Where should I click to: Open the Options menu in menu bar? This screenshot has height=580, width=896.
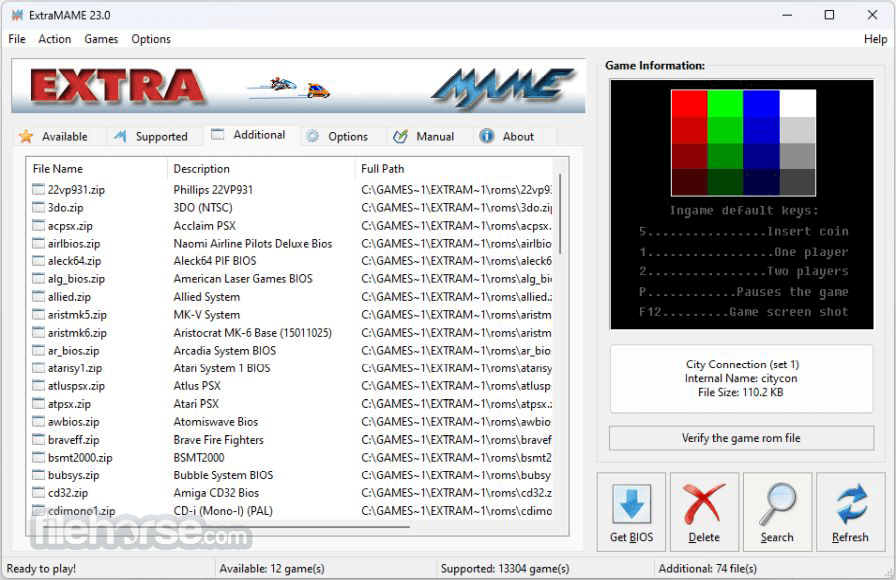tap(151, 39)
